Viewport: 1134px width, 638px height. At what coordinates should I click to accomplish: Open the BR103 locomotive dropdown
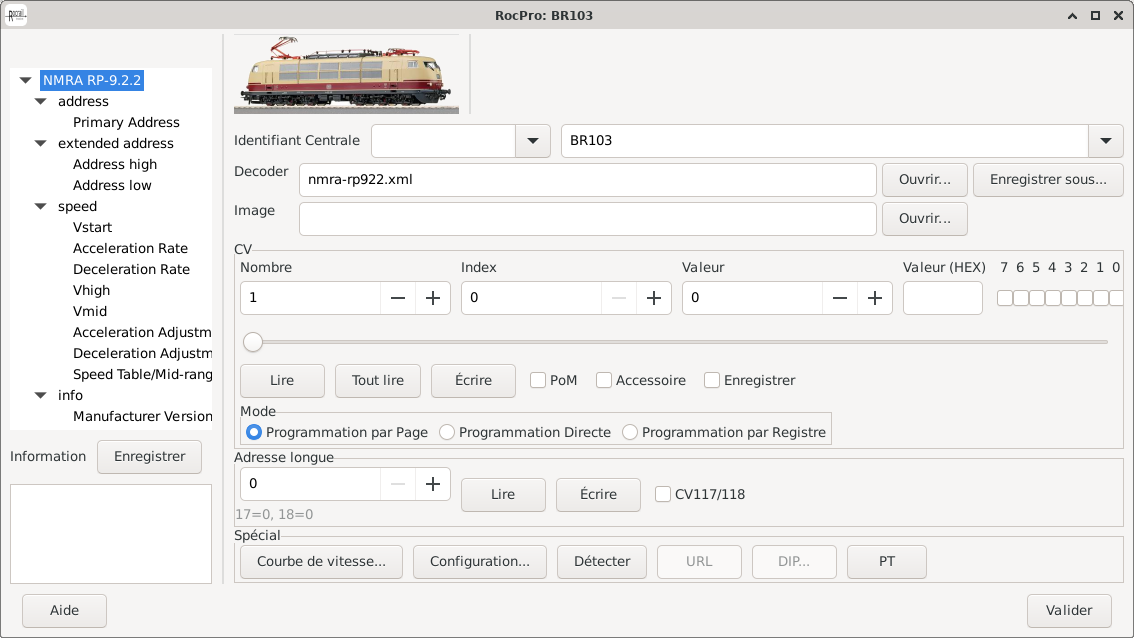(x=1105, y=141)
